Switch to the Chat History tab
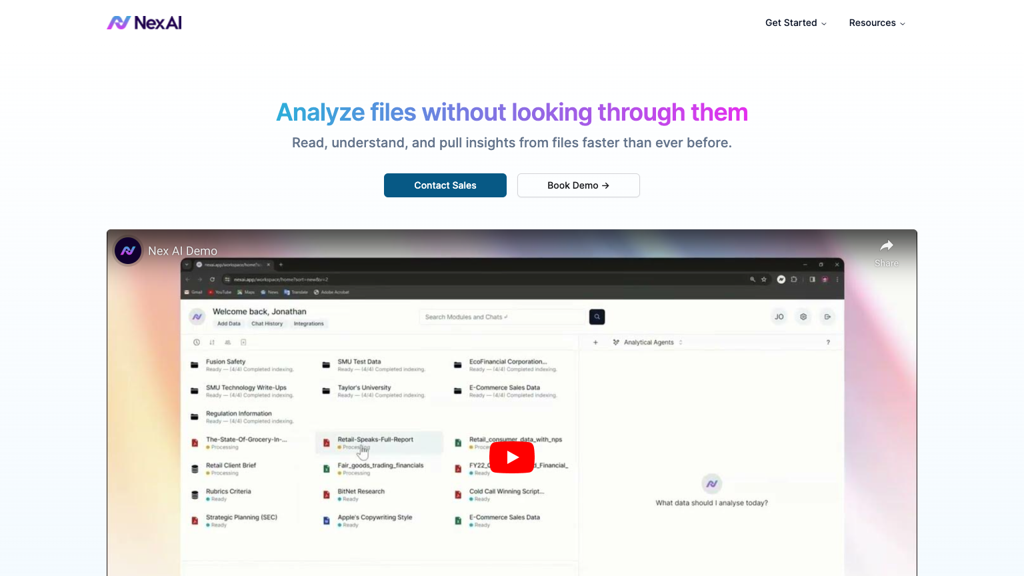This screenshot has width=1024, height=576. 267,324
